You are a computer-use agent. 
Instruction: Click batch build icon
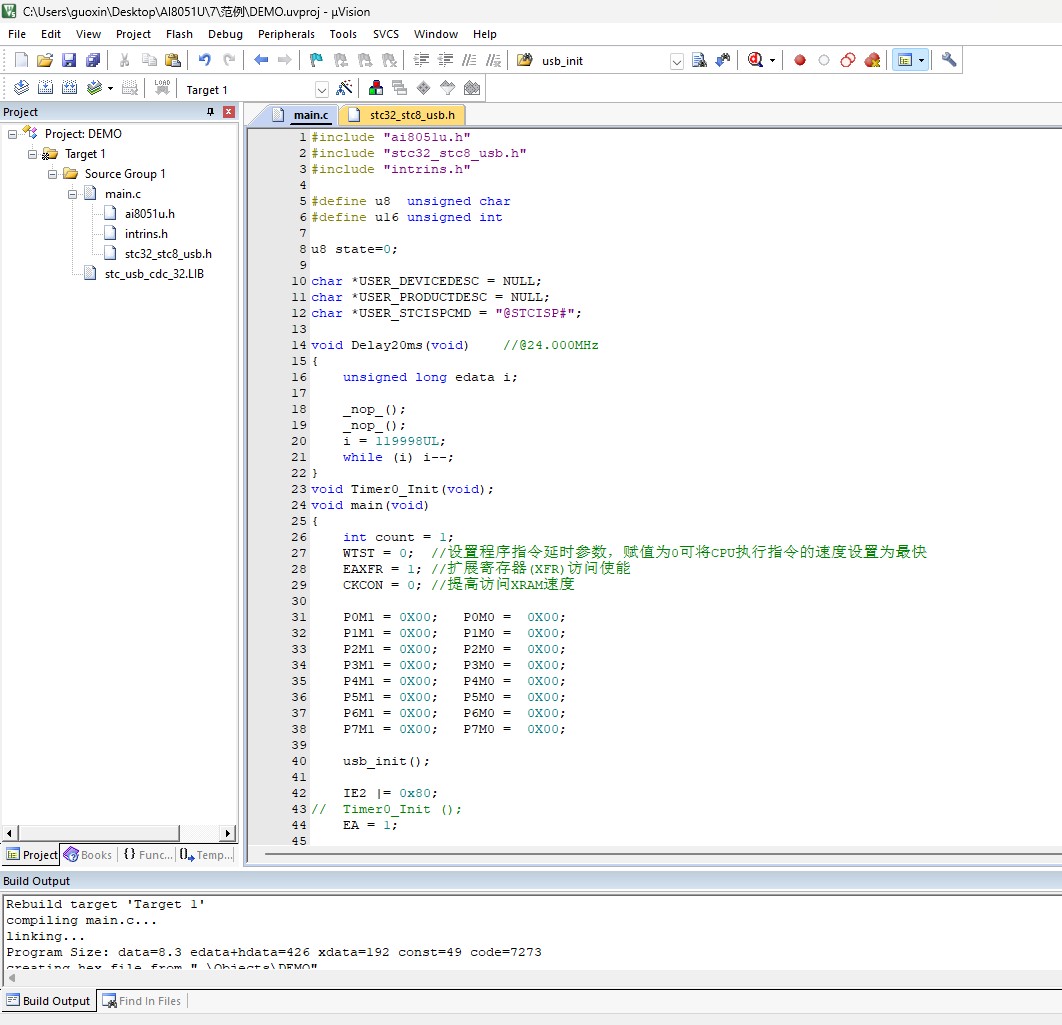[94, 88]
